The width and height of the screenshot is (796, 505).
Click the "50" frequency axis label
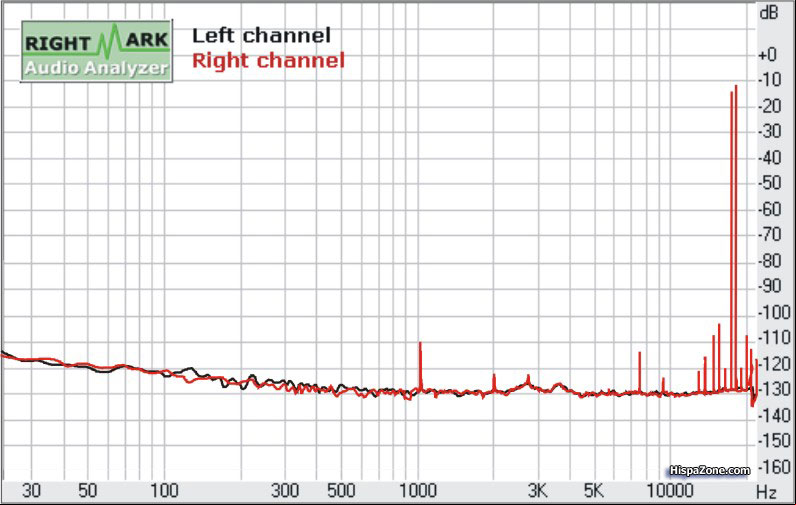(x=87, y=491)
